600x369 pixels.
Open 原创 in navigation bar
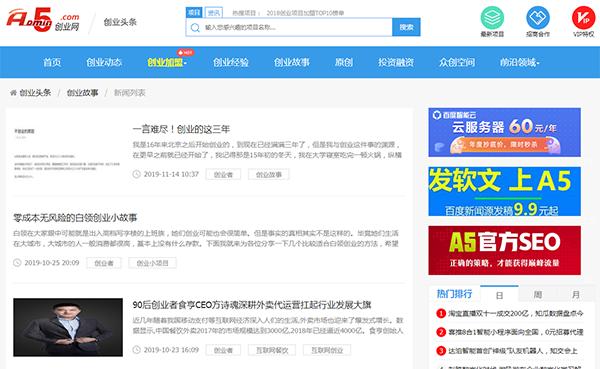click(x=344, y=62)
